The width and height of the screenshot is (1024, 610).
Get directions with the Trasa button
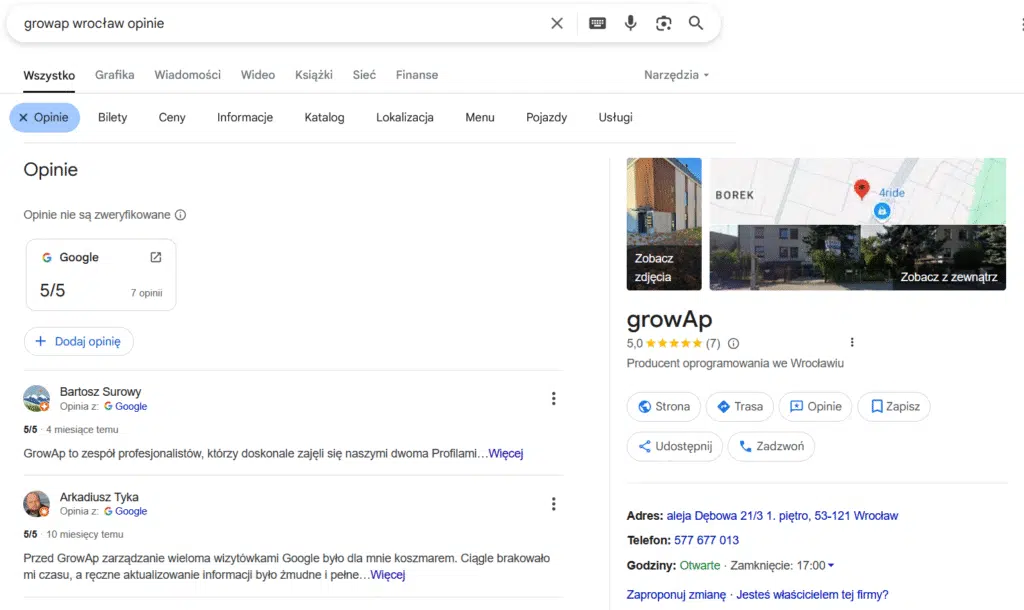tap(739, 406)
